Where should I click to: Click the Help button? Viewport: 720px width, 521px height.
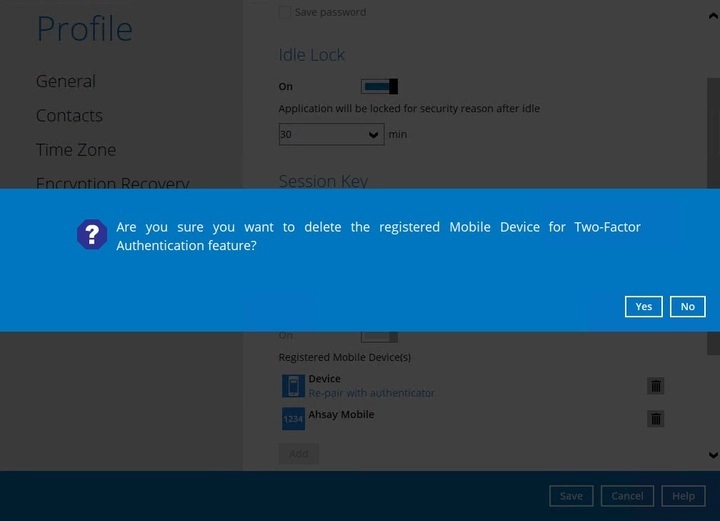click(x=683, y=496)
